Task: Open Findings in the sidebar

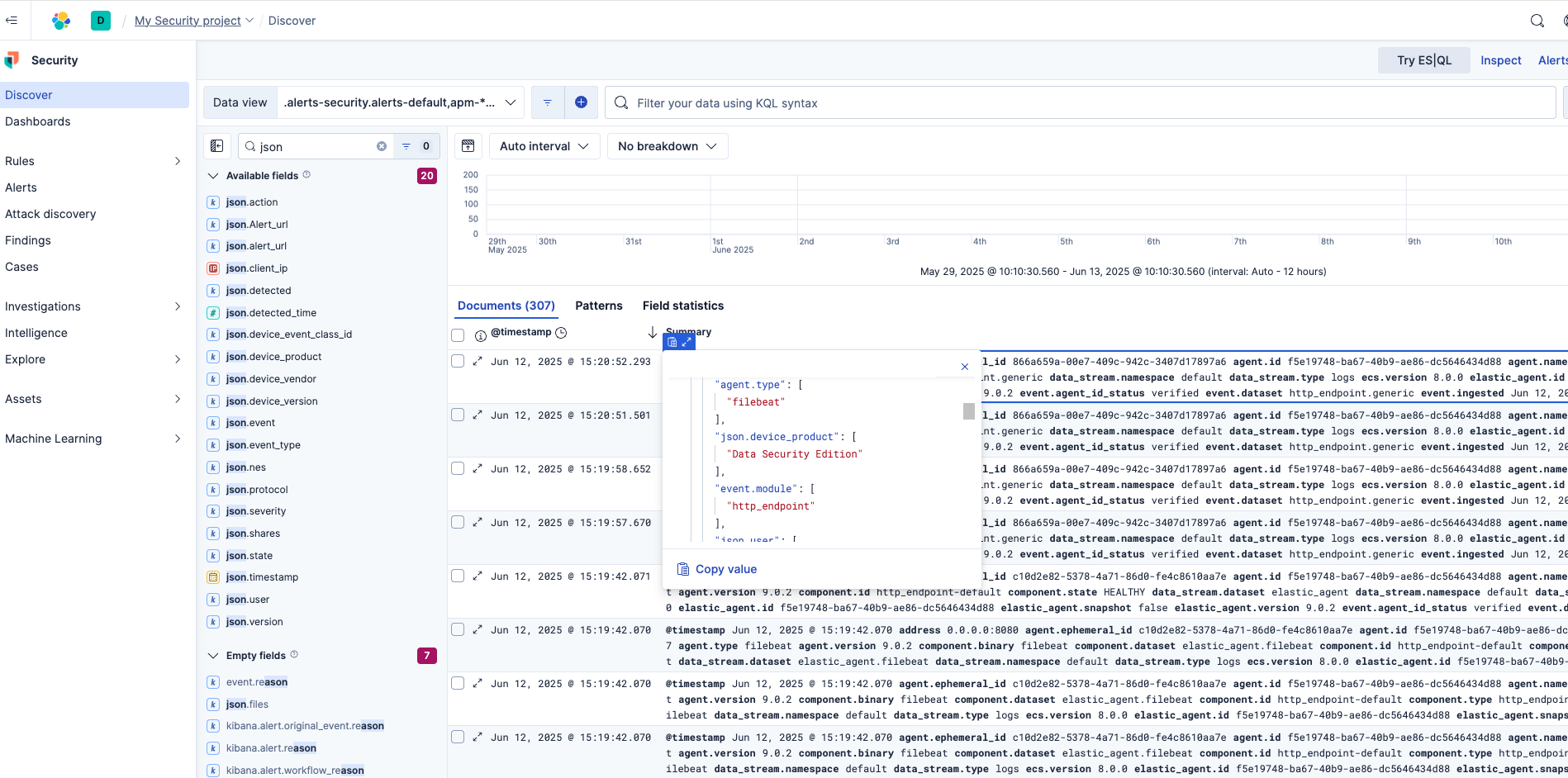Action: click(28, 240)
